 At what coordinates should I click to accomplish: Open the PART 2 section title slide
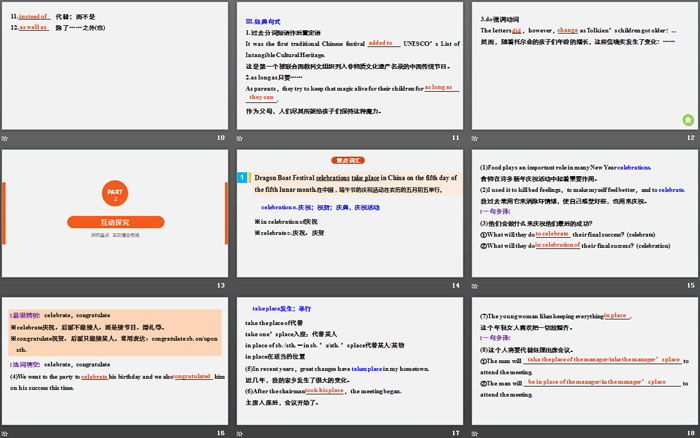(x=116, y=212)
